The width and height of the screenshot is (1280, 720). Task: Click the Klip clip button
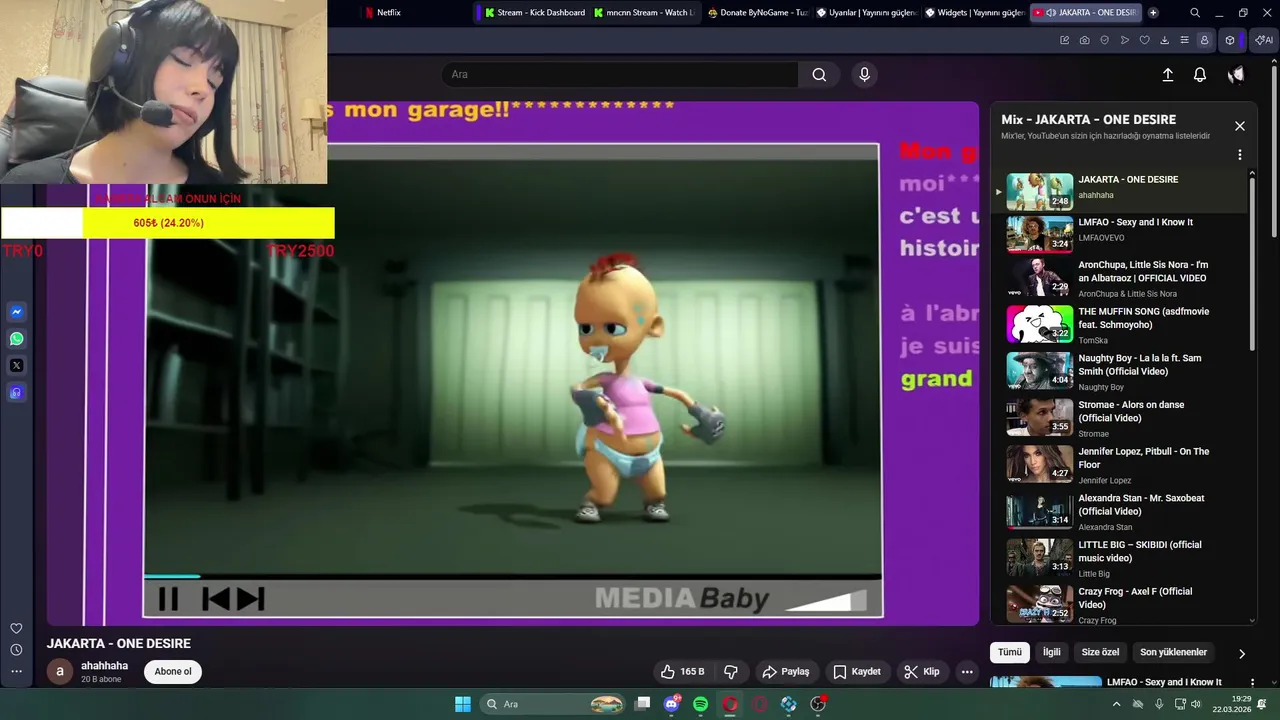[x=922, y=672]
